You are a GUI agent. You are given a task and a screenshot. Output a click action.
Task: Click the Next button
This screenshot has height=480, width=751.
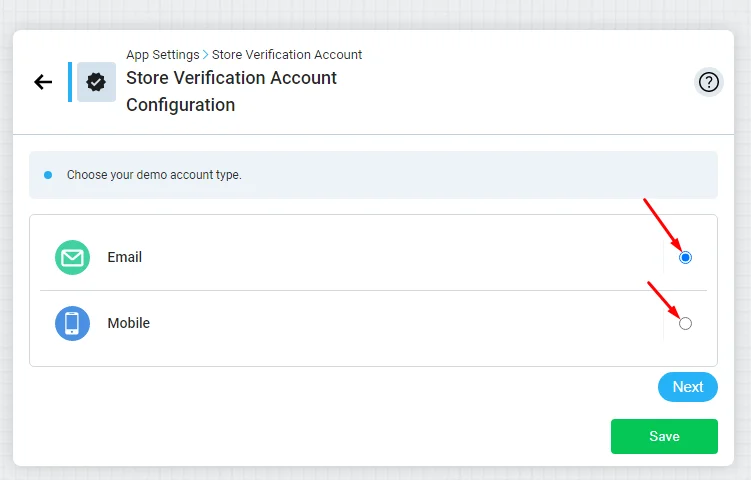[688, 387]
